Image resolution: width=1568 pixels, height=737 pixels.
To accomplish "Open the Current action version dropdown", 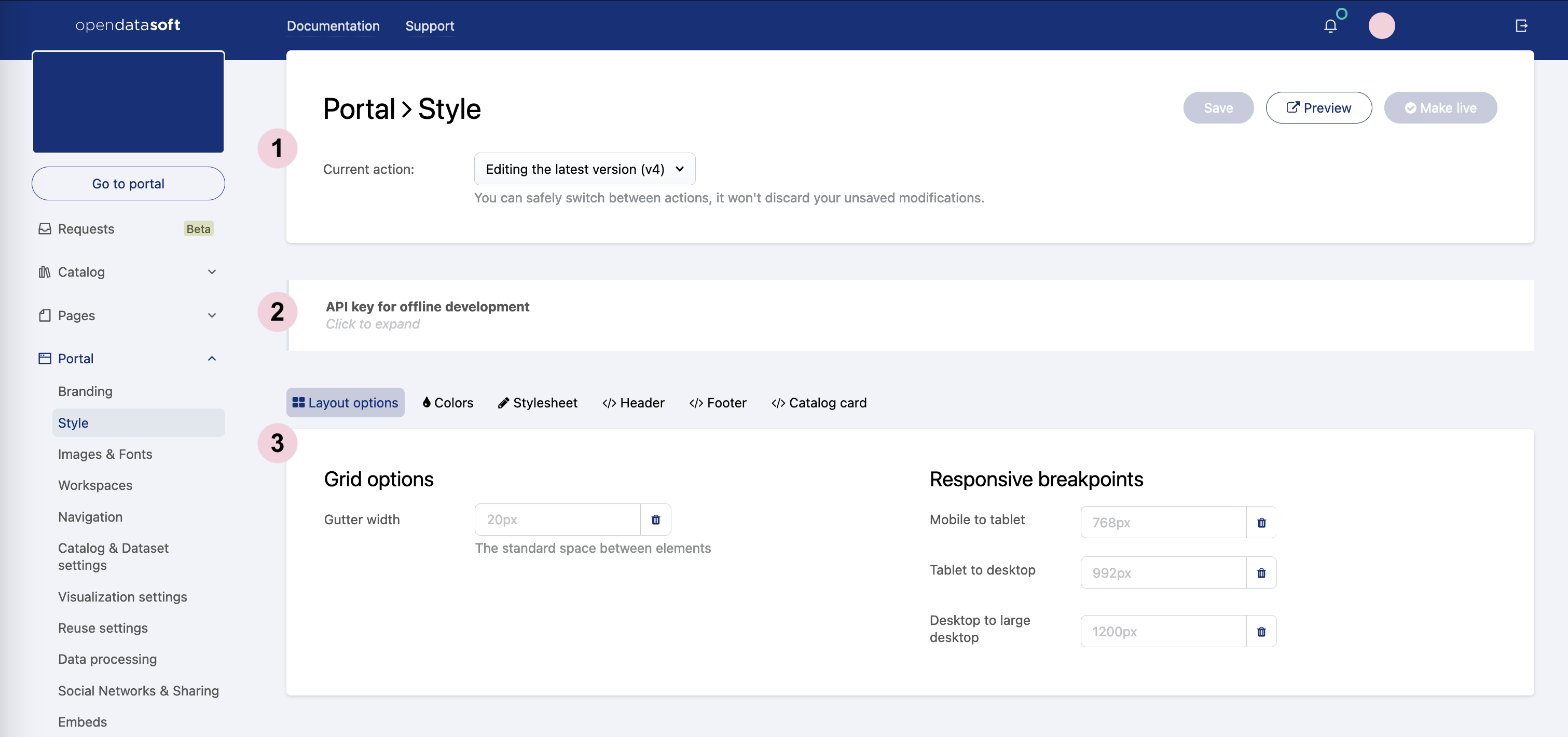I will pos(584,169).
